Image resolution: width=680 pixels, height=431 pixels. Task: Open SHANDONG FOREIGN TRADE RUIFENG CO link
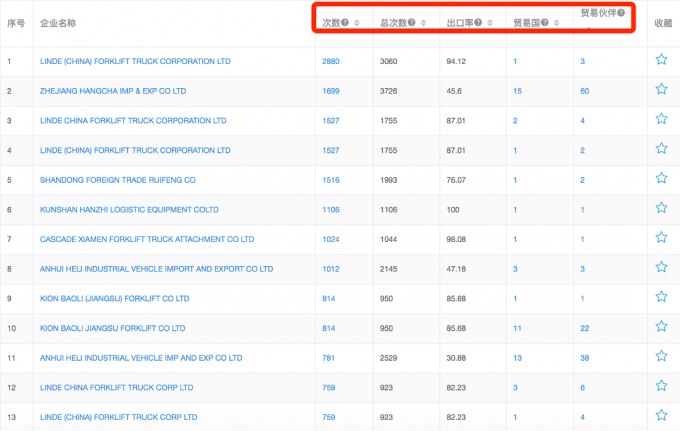click(x=118, y=180)
